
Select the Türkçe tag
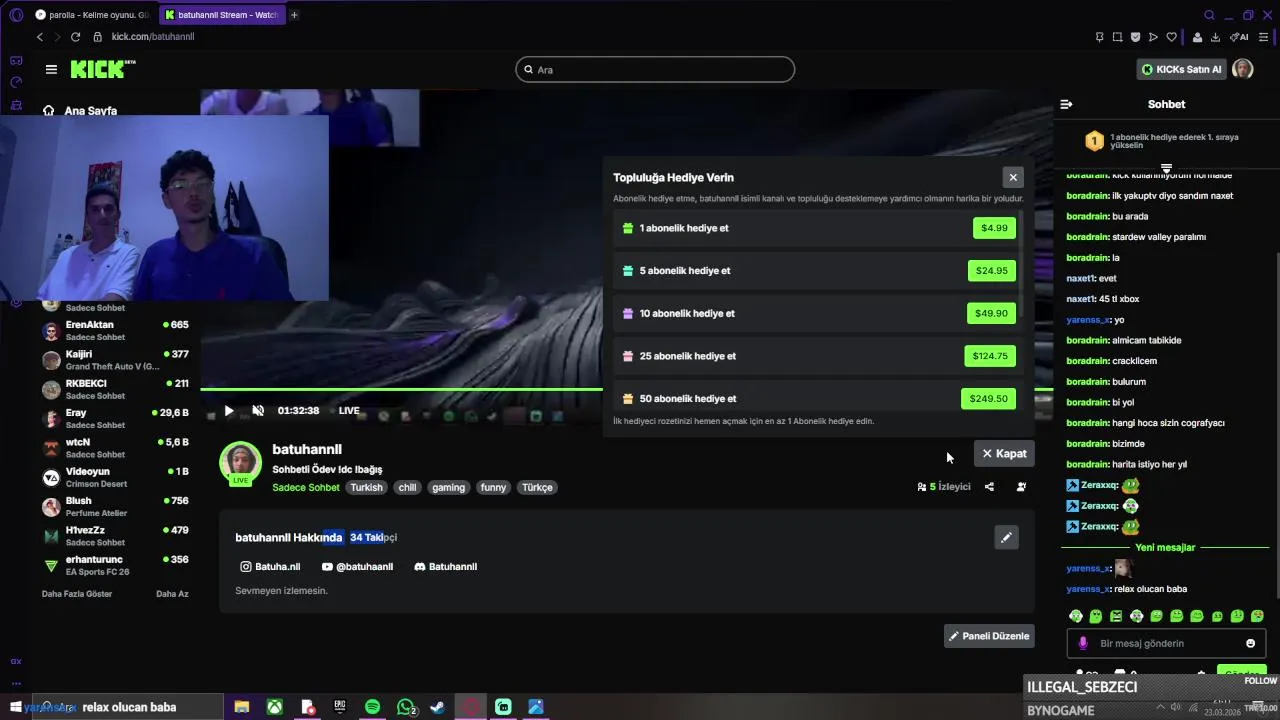[537, 487]
